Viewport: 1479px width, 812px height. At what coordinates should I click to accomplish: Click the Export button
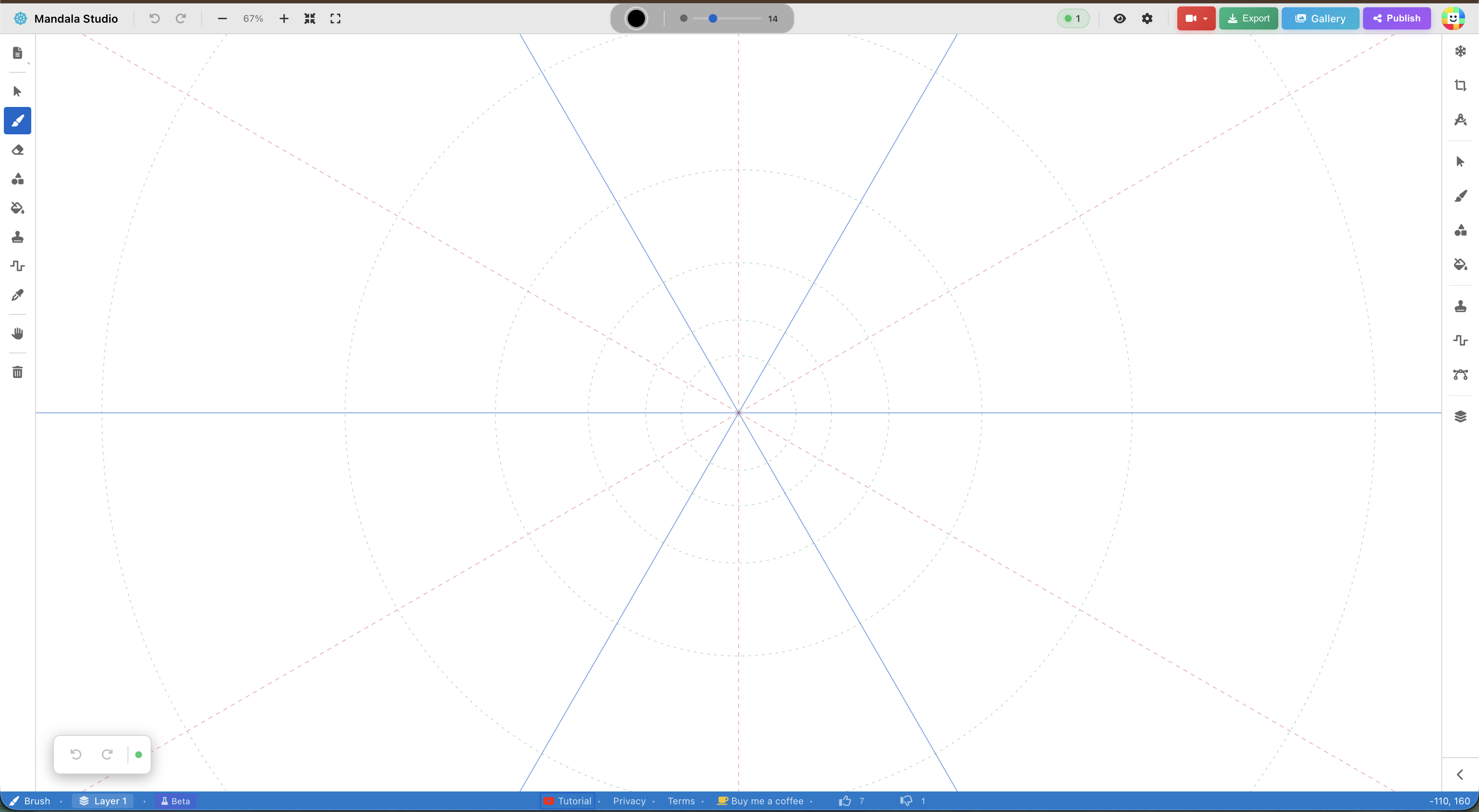[x=1249, y=18]
